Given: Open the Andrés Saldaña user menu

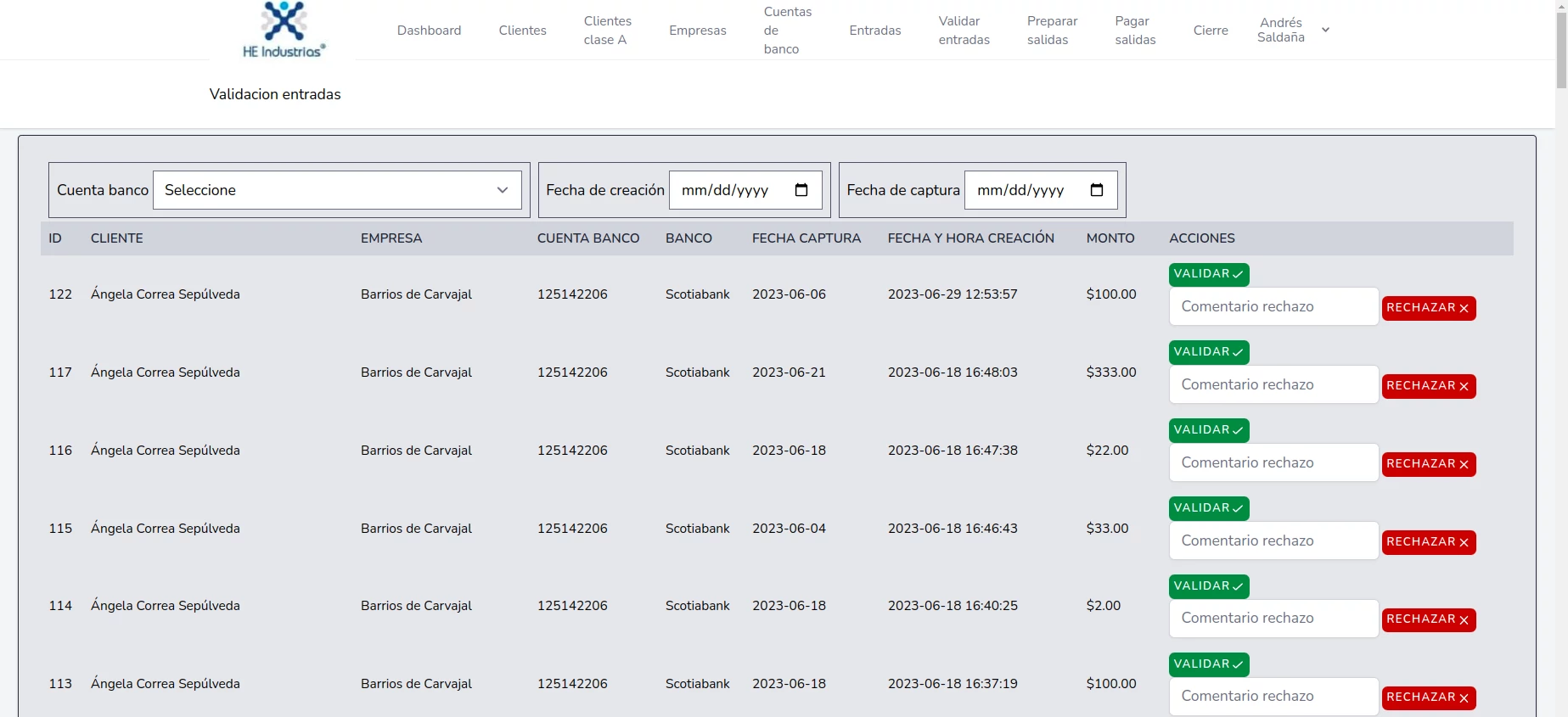Looking at the screenshot, I should click(1292, 31).
